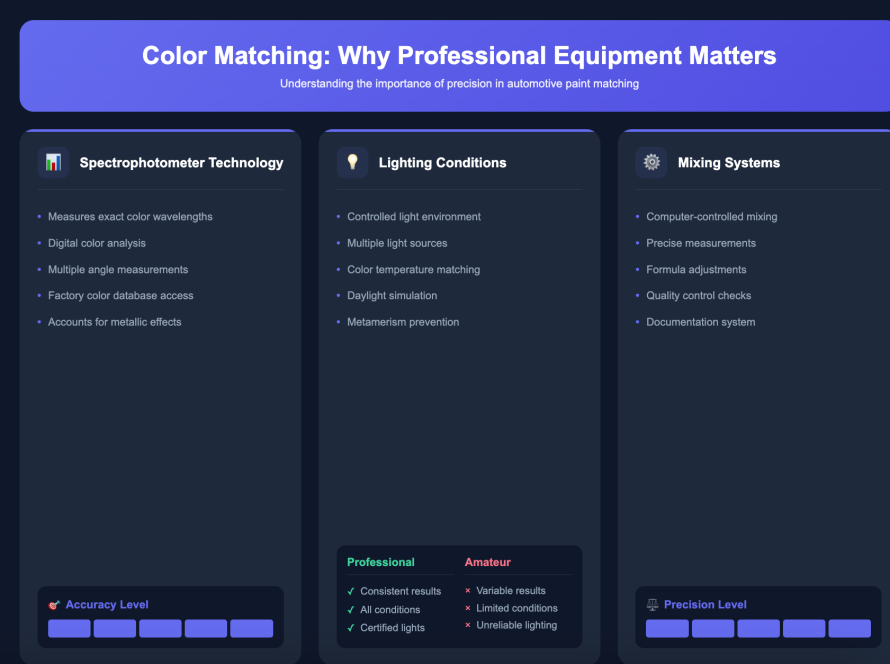The image size is (890, 664).
Task: Toggle the bullet beside Metamerism prevention
Action: point(337,322)
